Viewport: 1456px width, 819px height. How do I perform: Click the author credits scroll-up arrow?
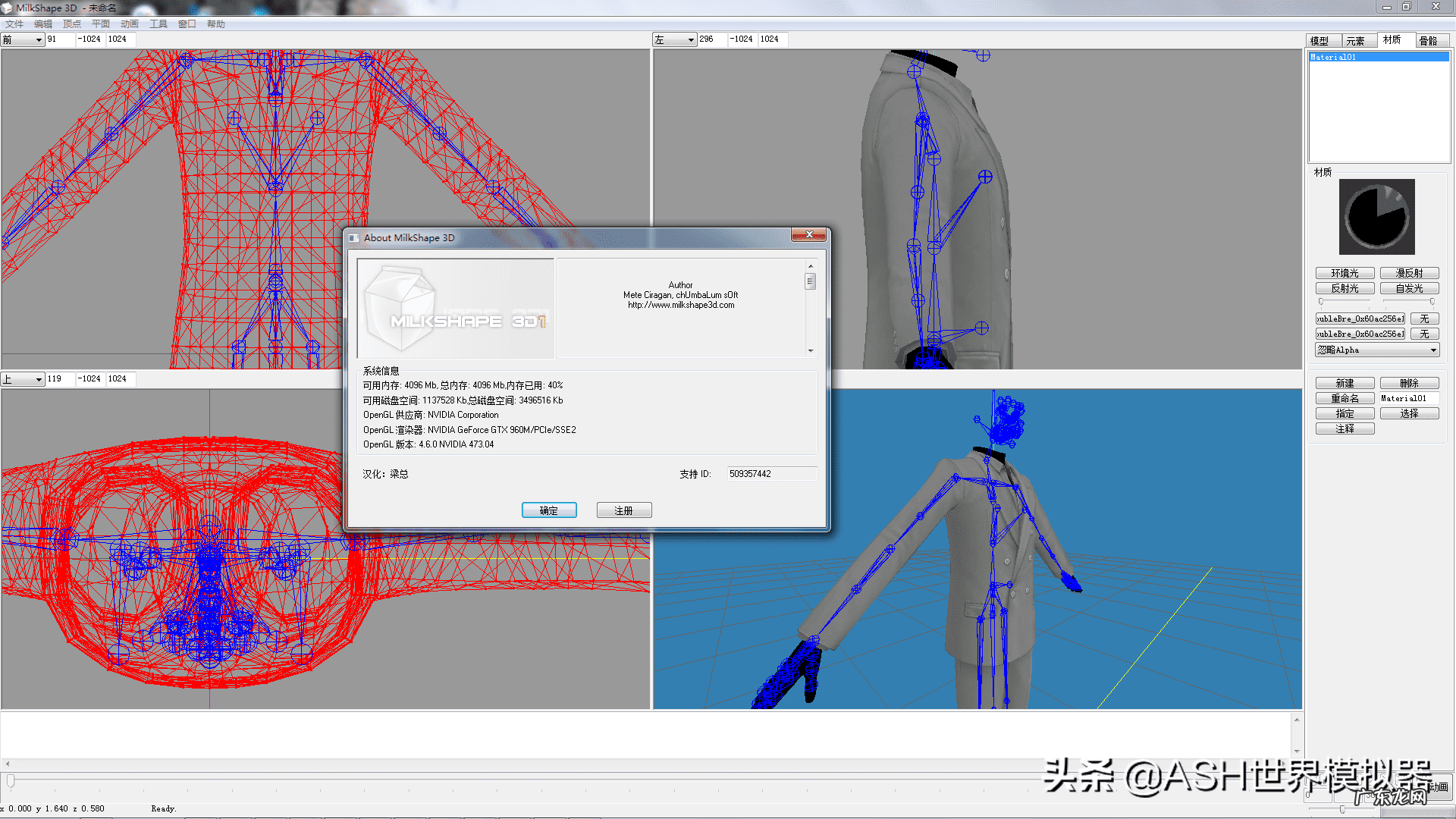coord(811,266)
